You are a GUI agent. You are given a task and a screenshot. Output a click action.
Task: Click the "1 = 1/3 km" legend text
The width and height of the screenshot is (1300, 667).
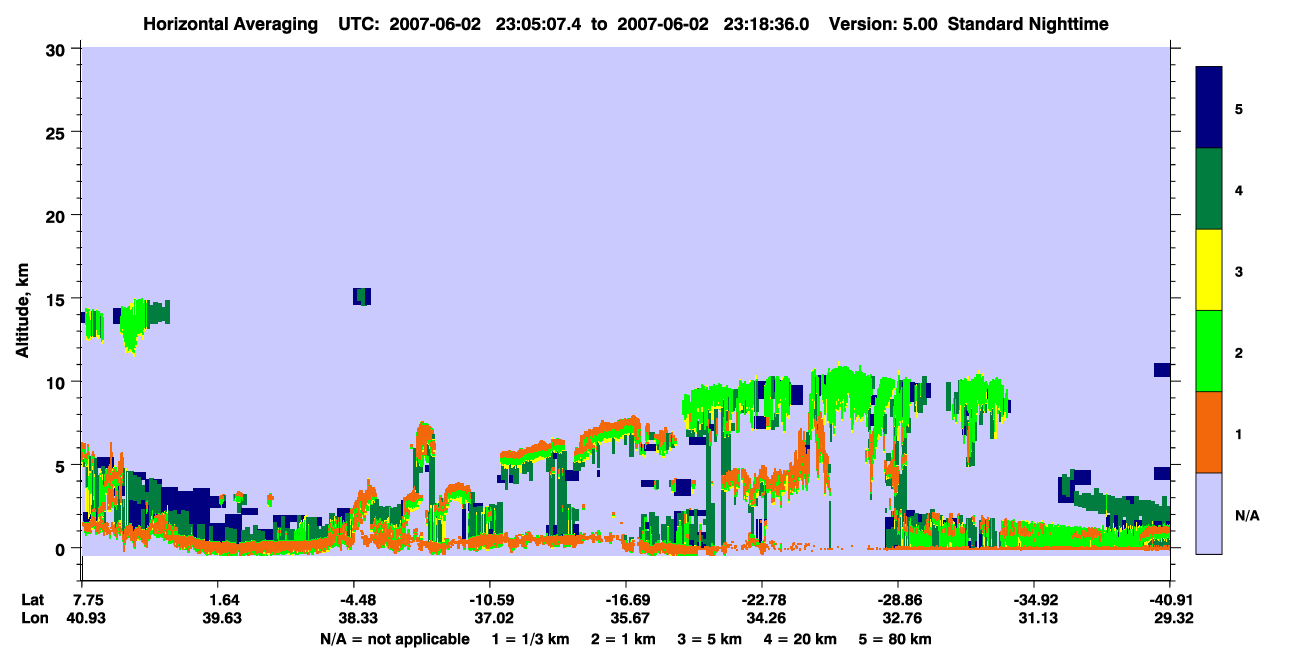click(x=530, y=639)
